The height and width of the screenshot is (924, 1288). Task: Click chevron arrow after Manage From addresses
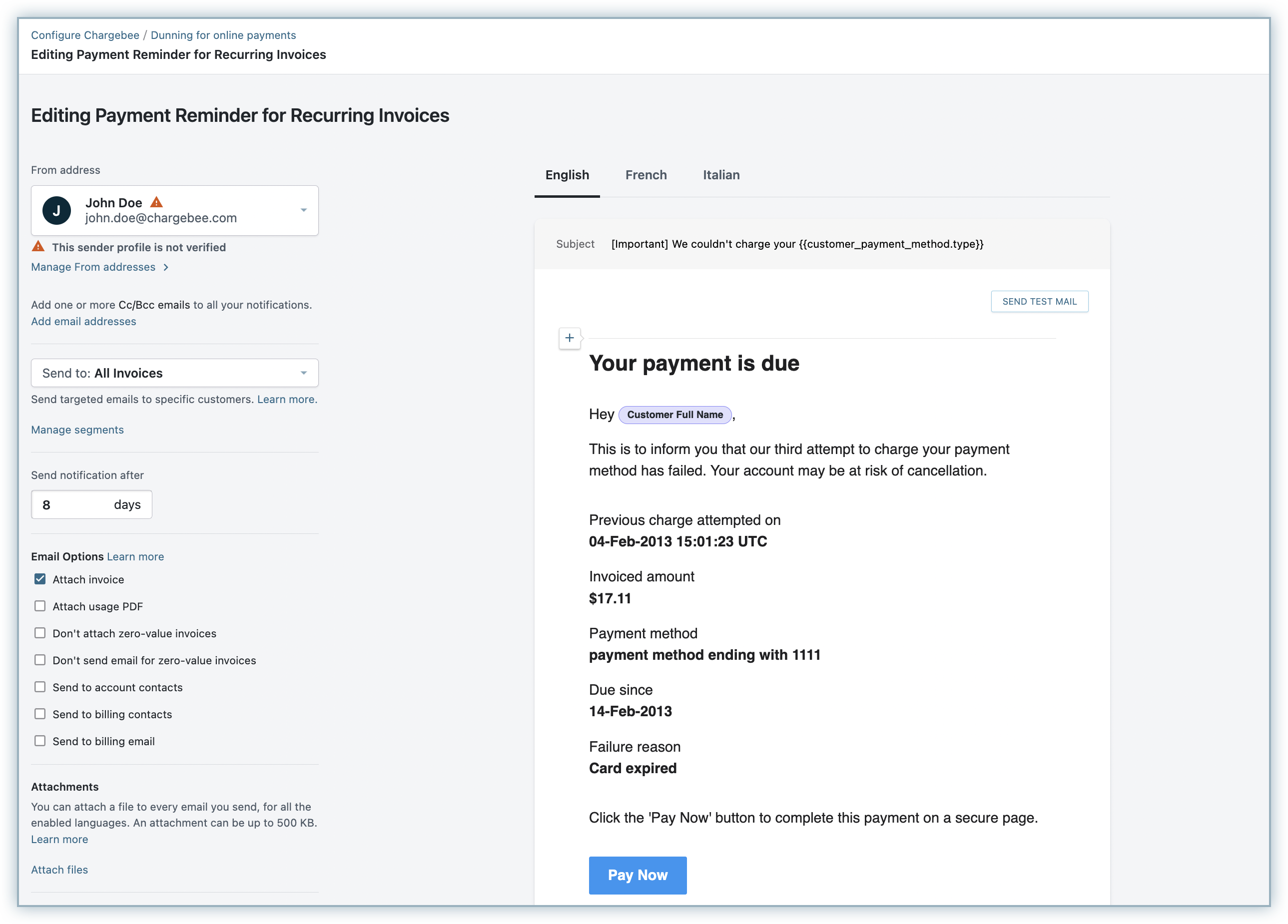click(166, 267)
